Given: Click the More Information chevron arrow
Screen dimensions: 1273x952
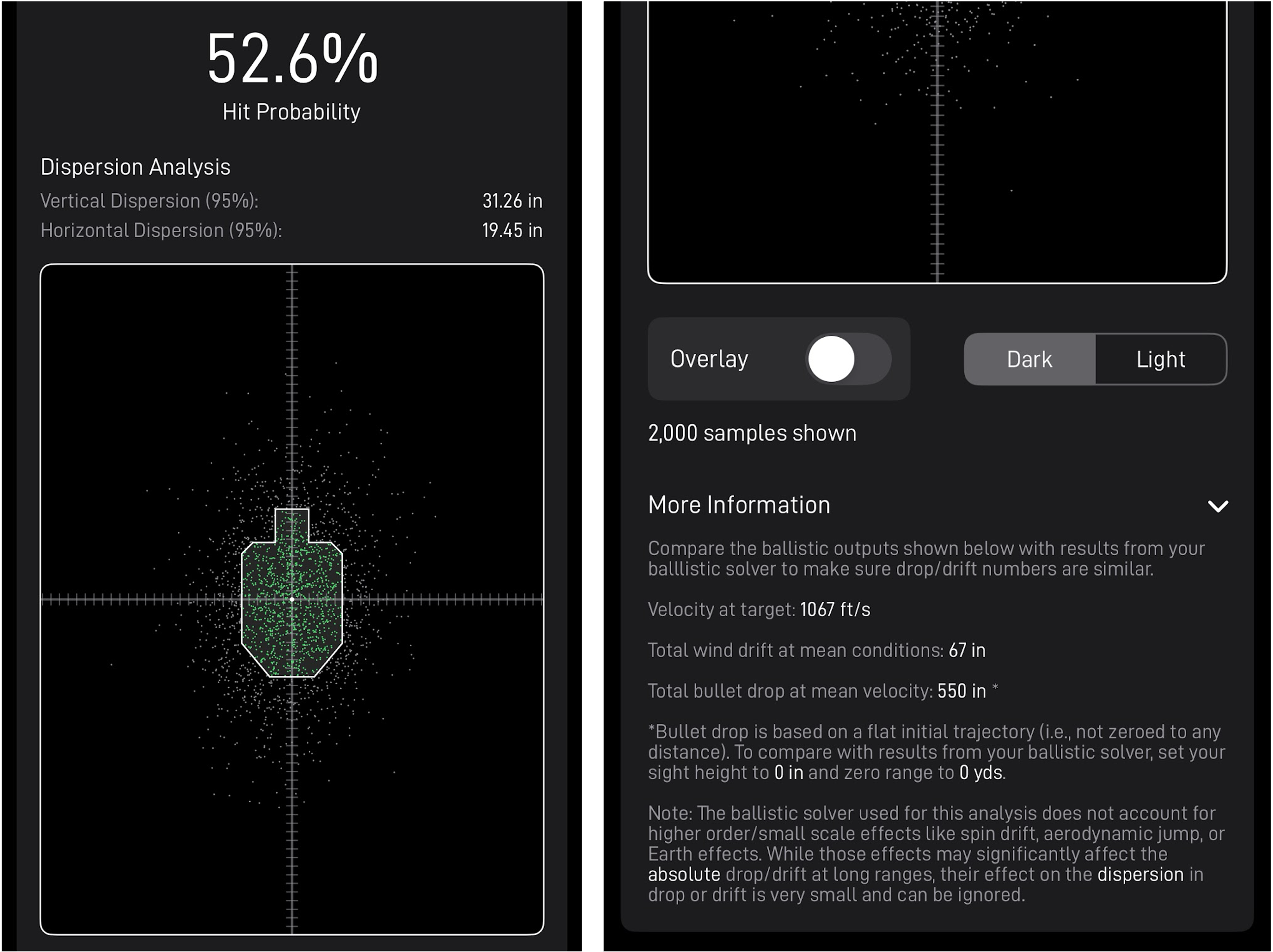Looking at the screenshot, I should 1218,507.
